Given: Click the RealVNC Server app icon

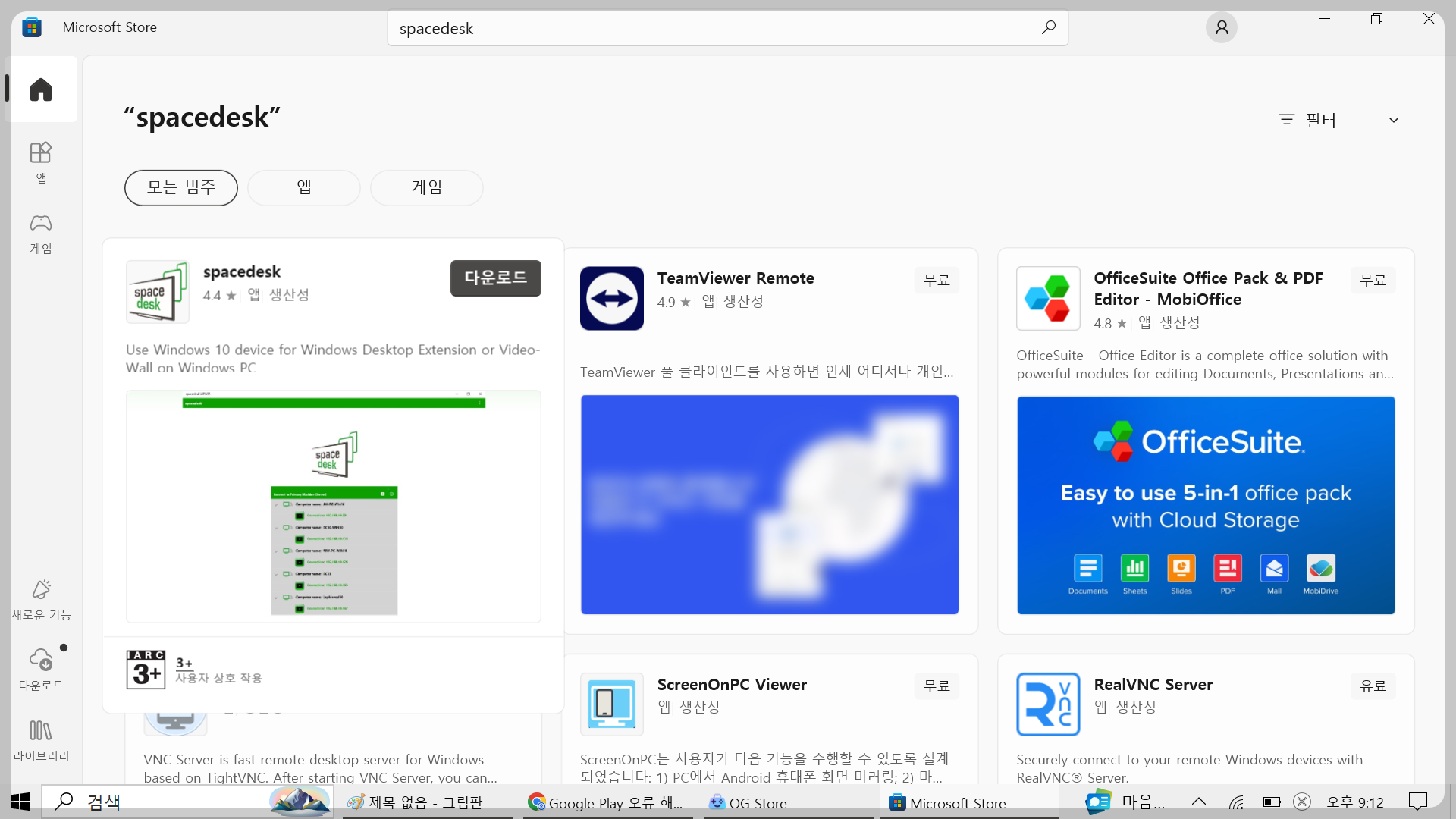Looking at the screenshot, I should (1047, 704).
